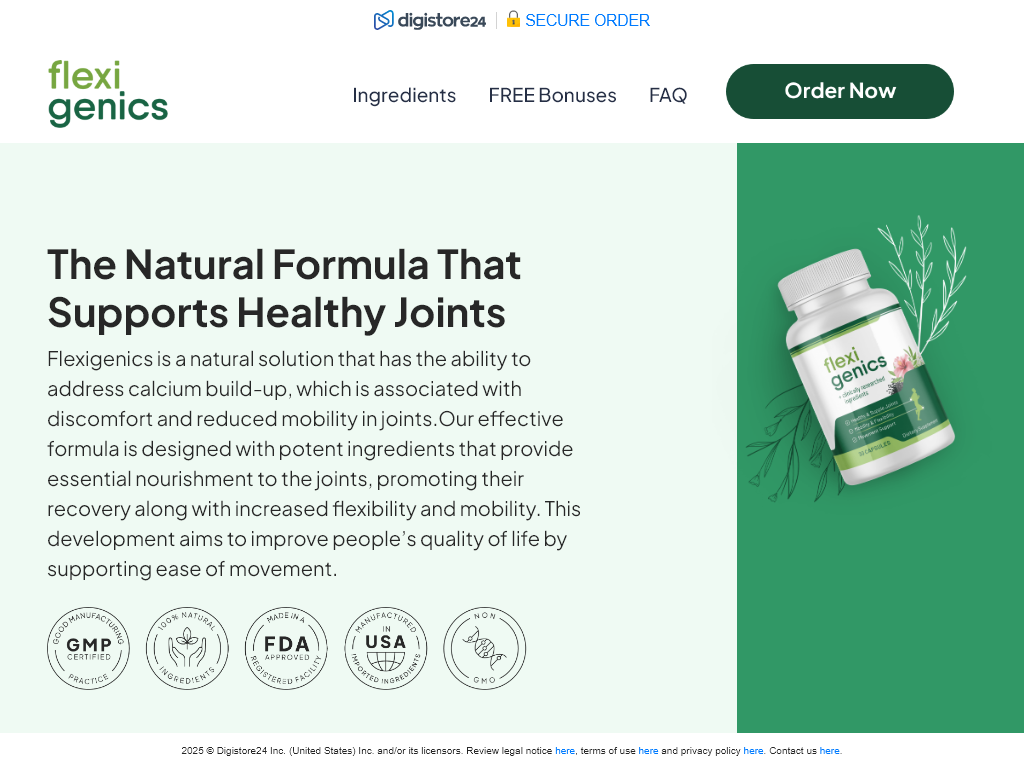Viewport: 1024px width, 768px height.
Task: Click the Order Now button
Action: pos(840,91)
